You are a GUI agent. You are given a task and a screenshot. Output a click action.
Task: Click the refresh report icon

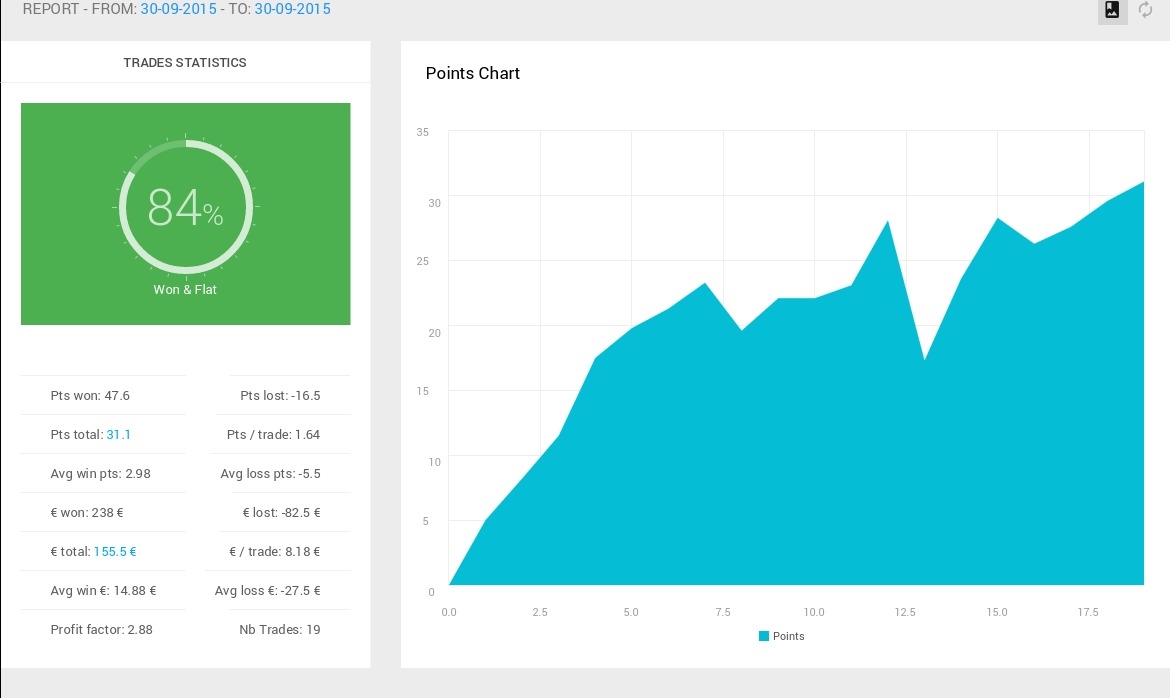[1145, 10]
